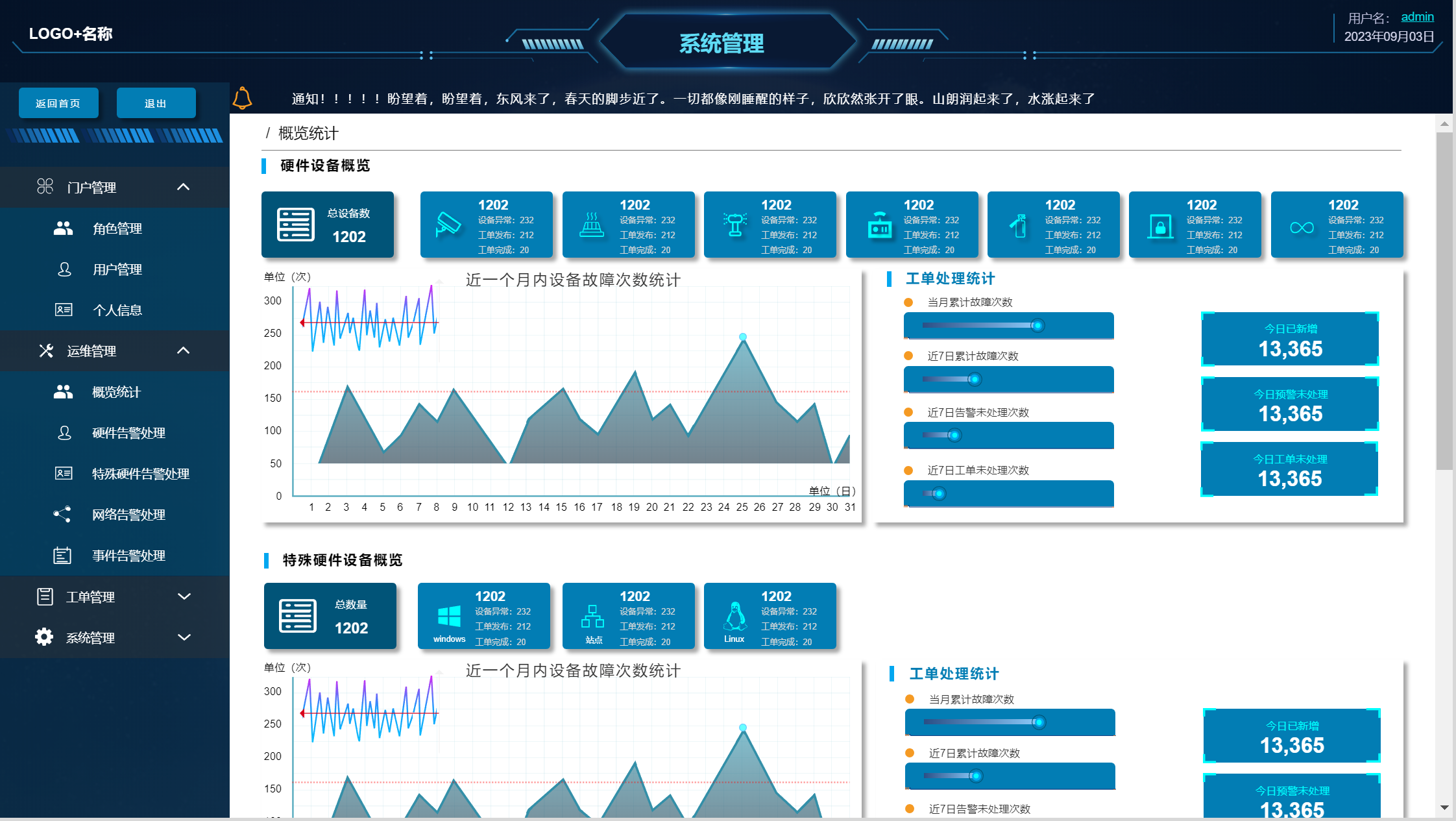The width and height of the screenshot is (1456, 821).
Task: Click the windows logo icon
Action: point(449,616)
